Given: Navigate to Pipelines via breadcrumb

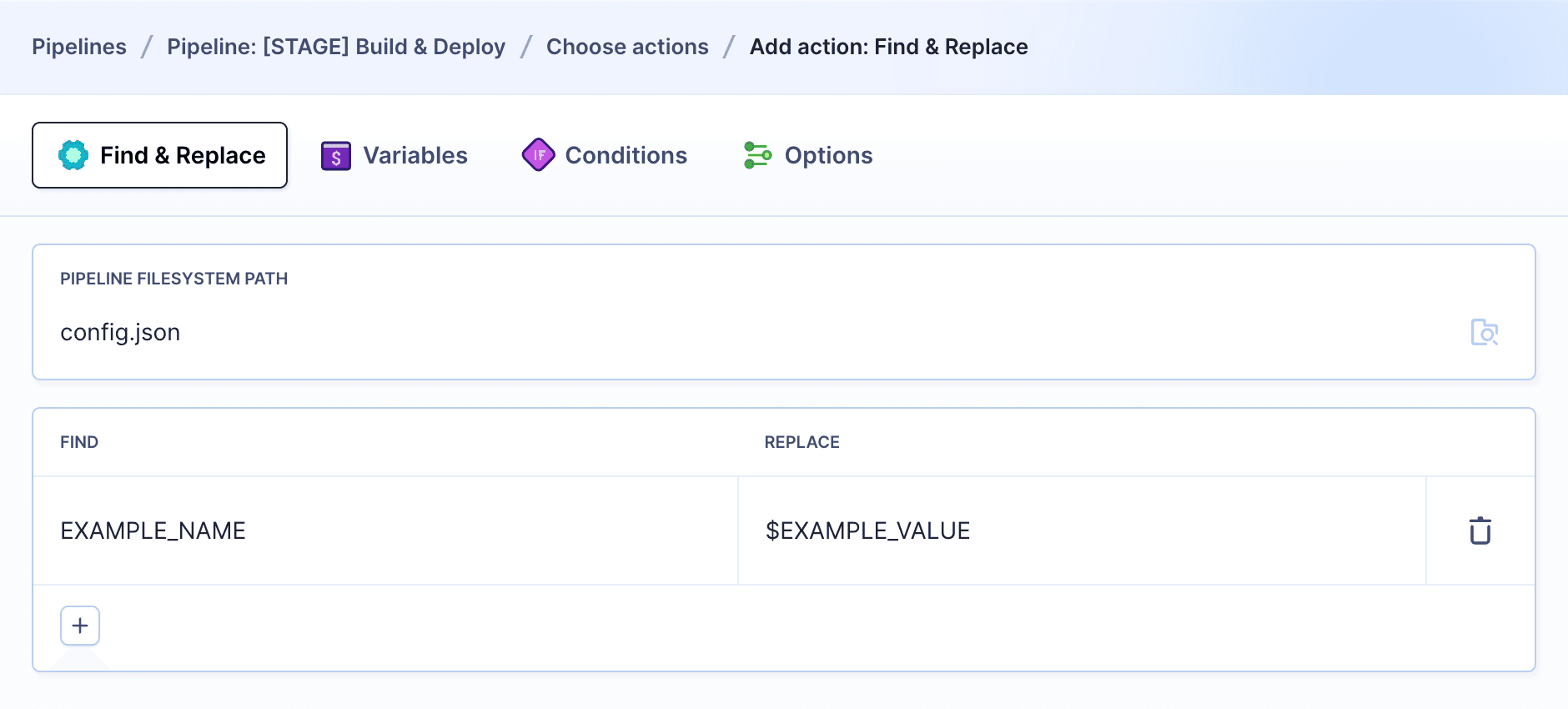Looking at the screenshot, I should [x=79, y=47].
